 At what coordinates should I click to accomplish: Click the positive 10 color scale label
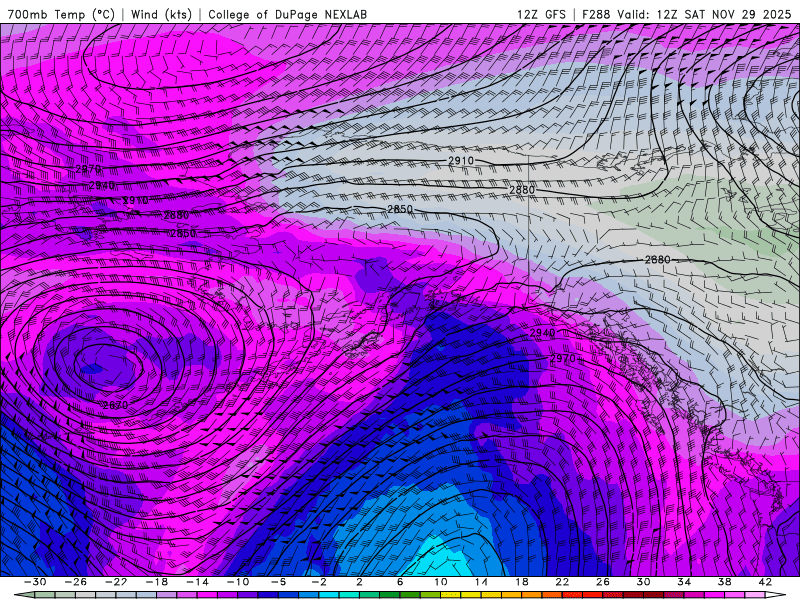pos(440,582)
